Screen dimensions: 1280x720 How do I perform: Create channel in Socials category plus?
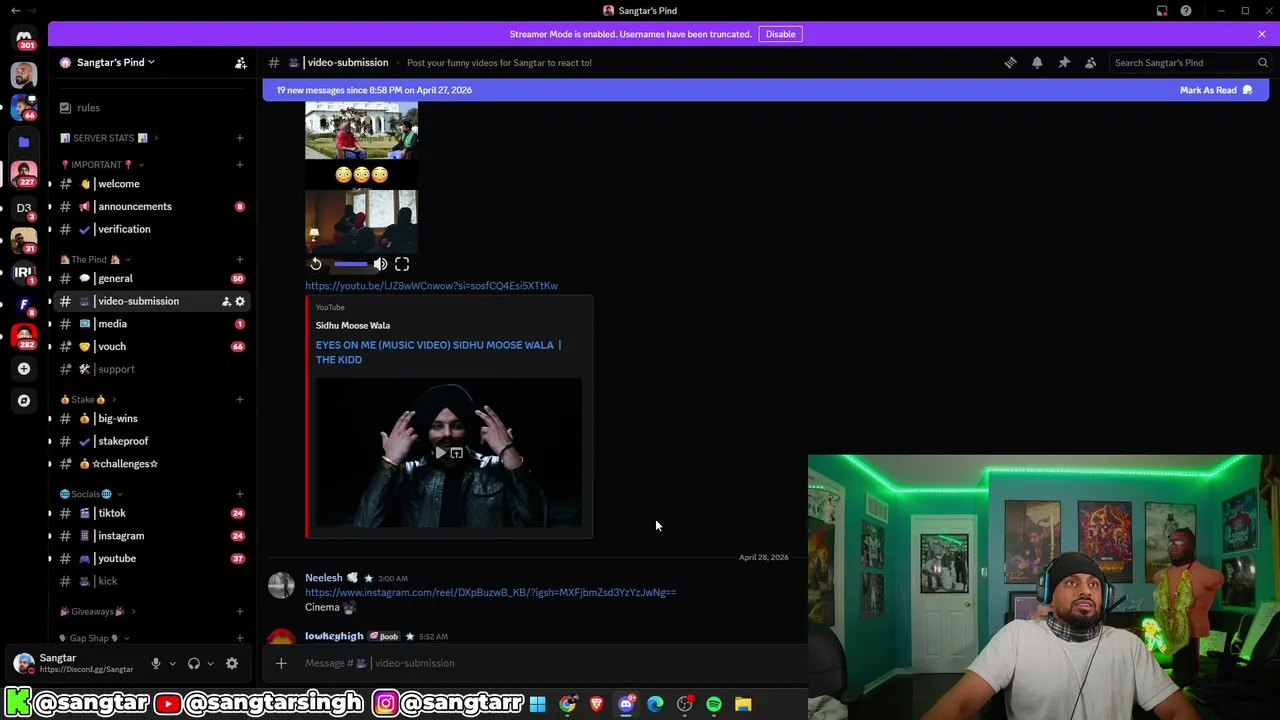point(240,494)
